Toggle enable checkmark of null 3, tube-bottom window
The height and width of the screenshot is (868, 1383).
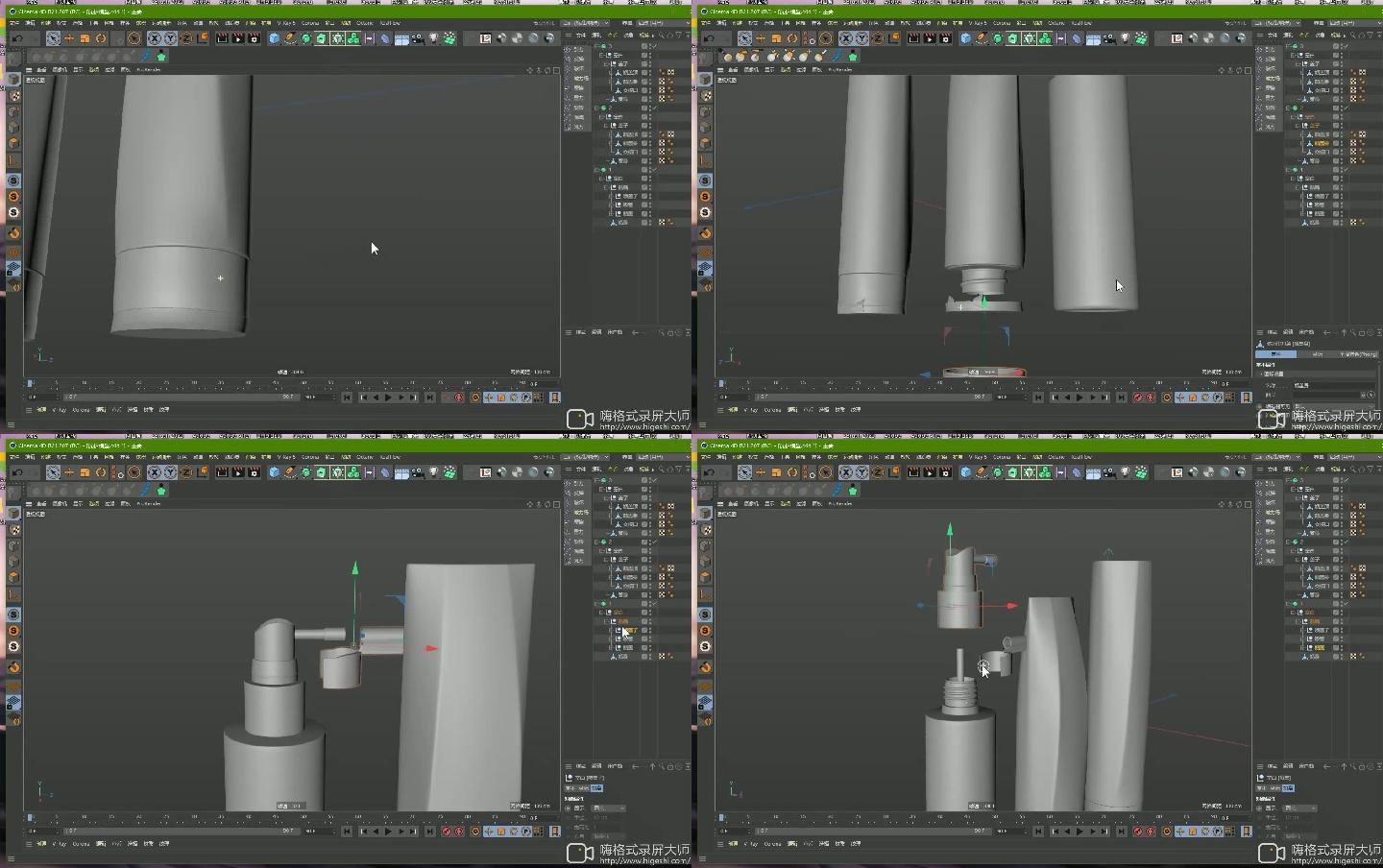655,46
